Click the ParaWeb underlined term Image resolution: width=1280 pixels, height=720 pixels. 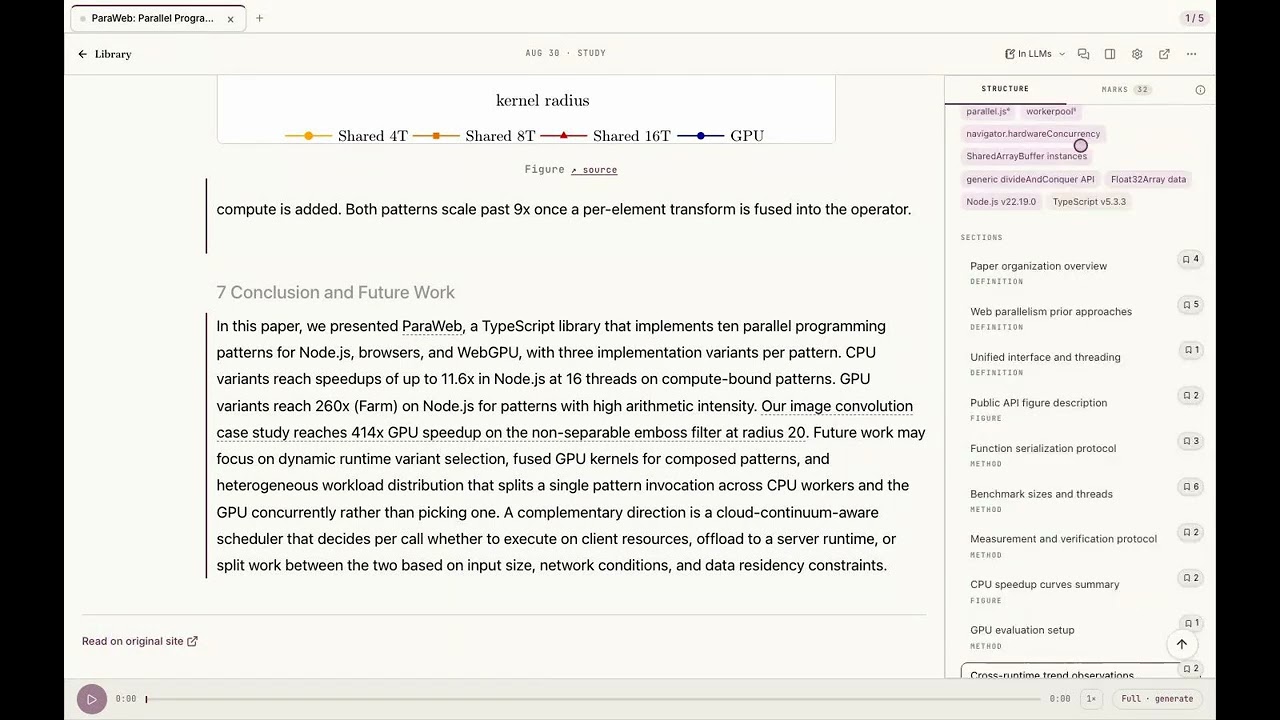coord(432,326)
